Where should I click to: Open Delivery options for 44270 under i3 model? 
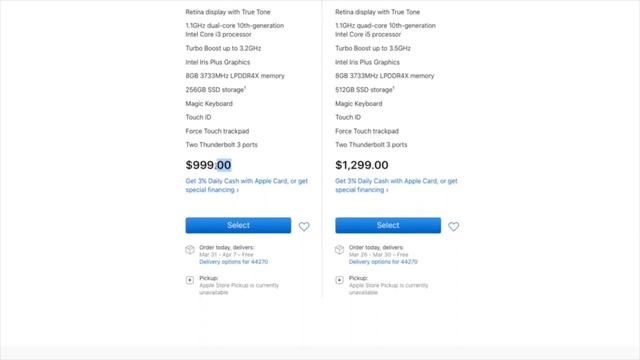click(x=233, y=262)
